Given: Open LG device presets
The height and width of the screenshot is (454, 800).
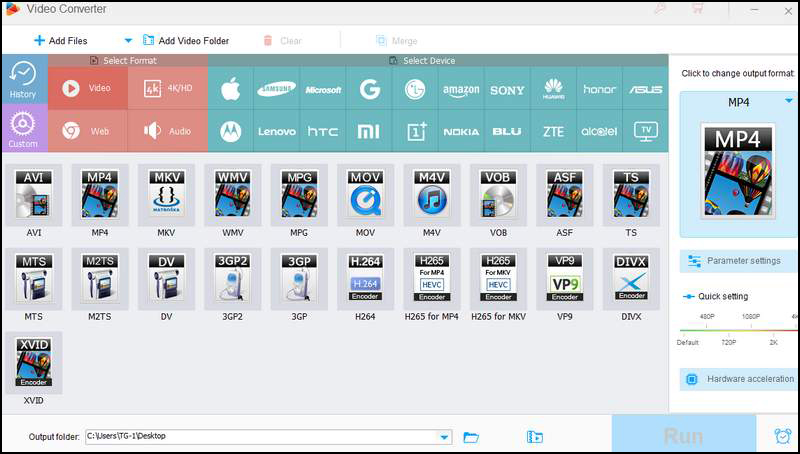Looking at the screenshot, I should [415, 89].
